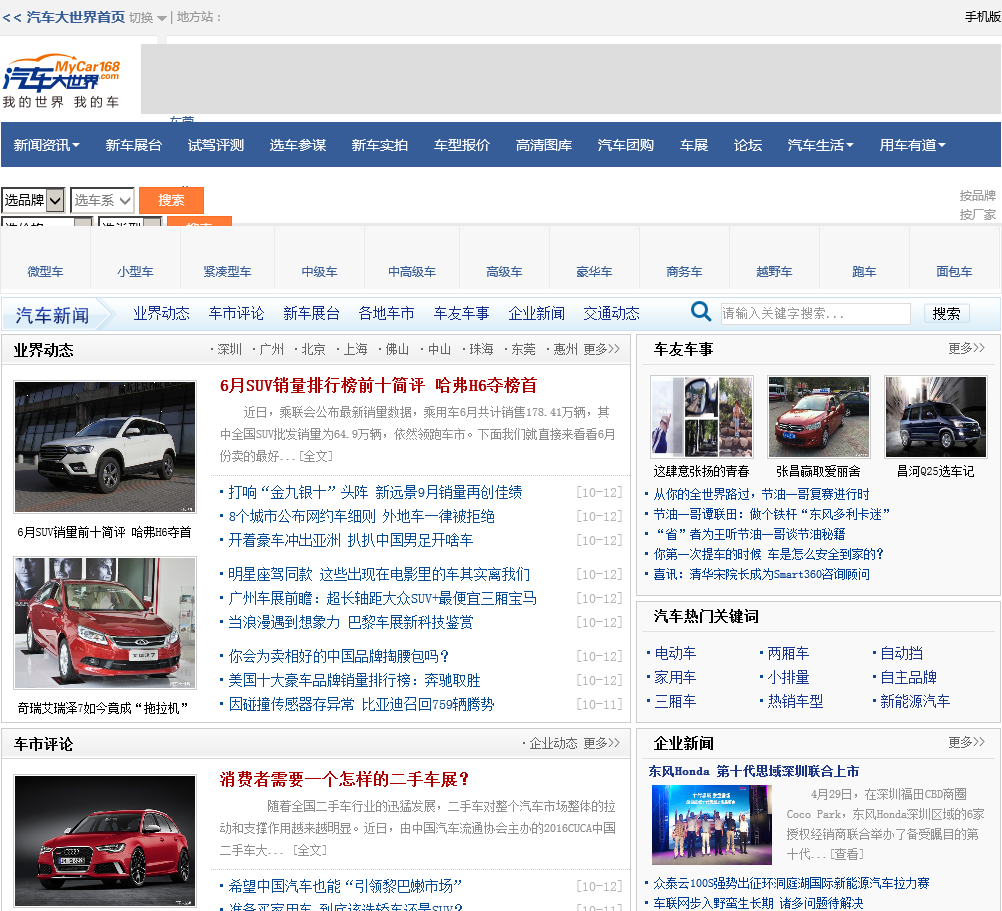Open the 切换 location switcher arrow
The height and width of the screenshot is (911, 1002).
[162, 18]
